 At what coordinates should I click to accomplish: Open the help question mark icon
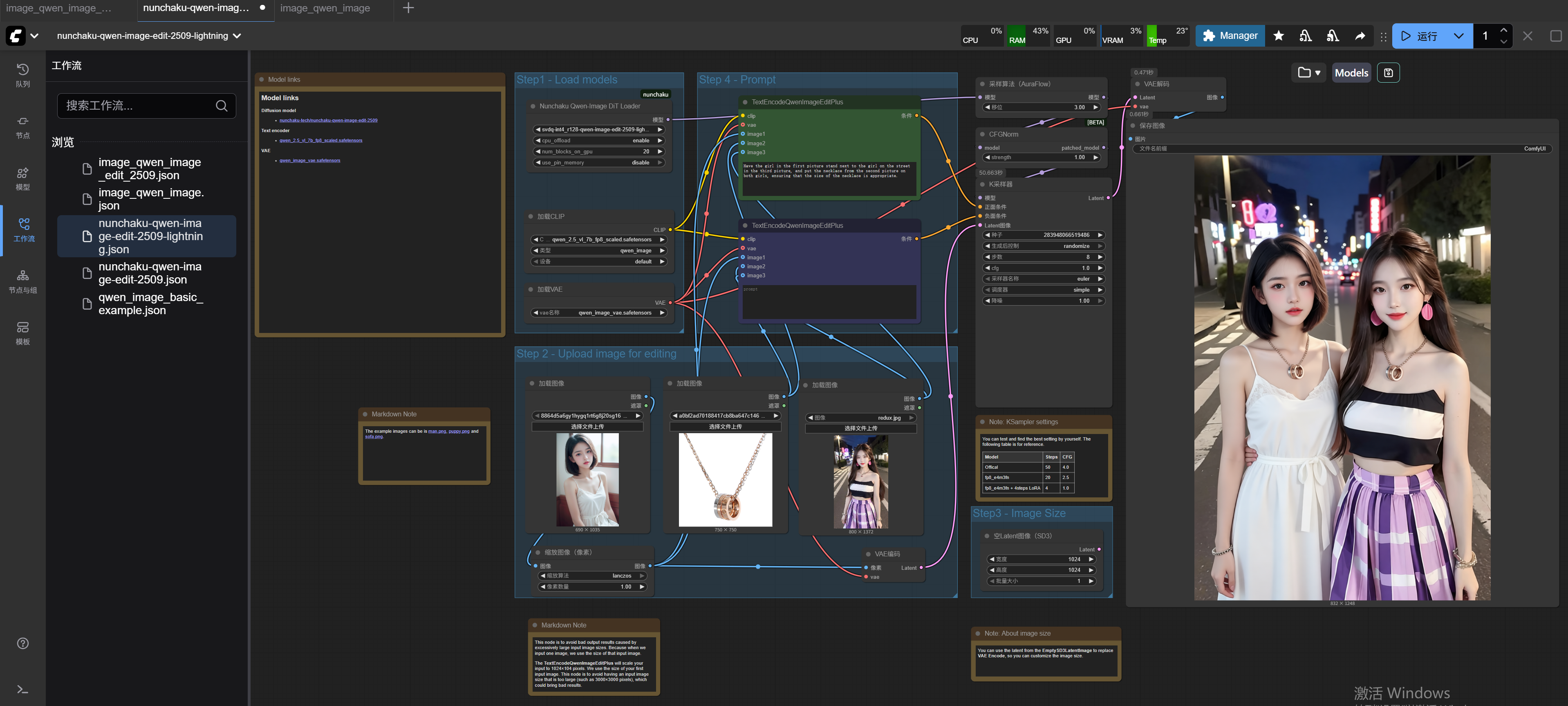(x=22, y=643)
